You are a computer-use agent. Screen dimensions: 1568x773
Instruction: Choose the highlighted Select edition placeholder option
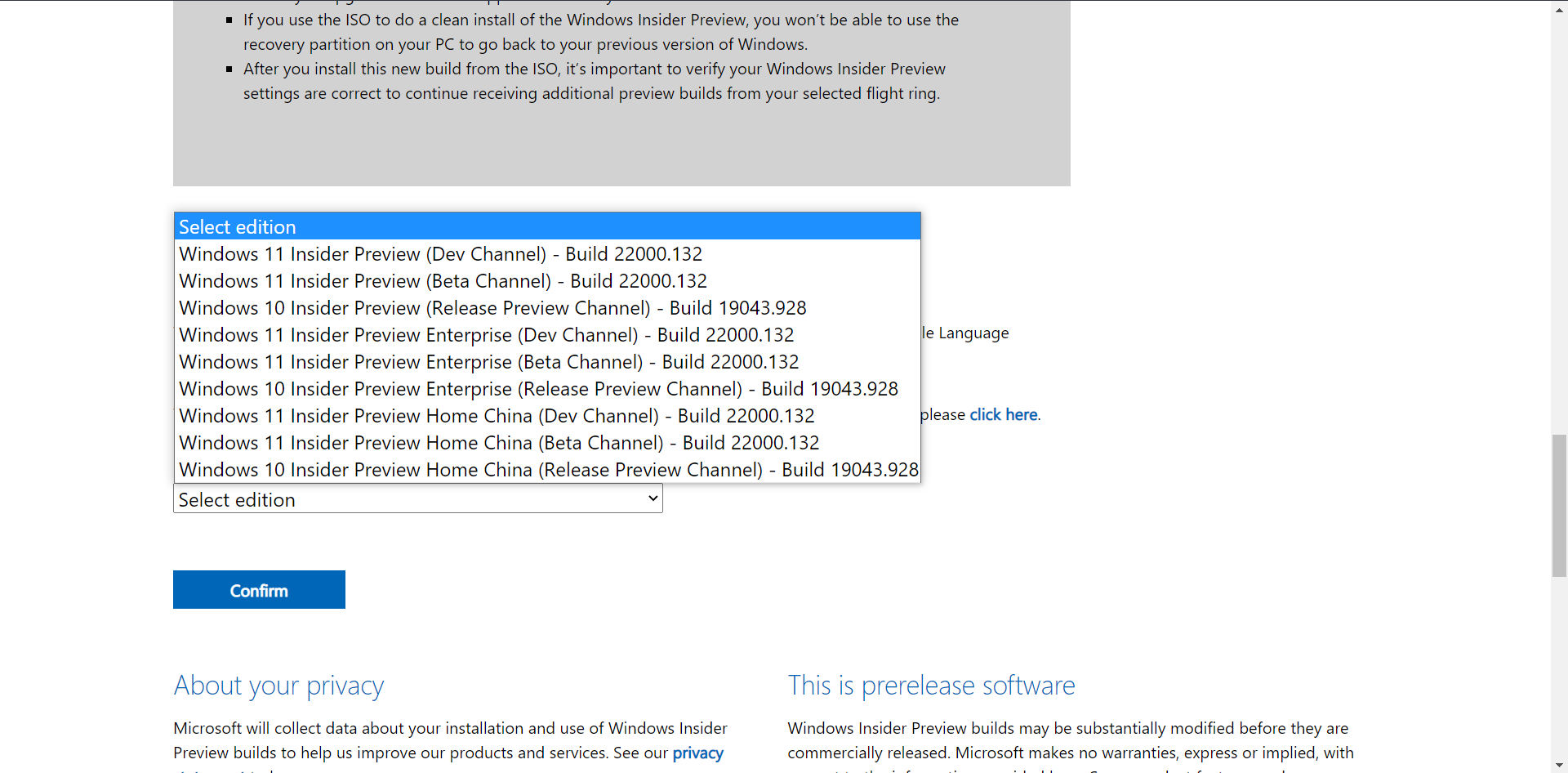point(546,226)
